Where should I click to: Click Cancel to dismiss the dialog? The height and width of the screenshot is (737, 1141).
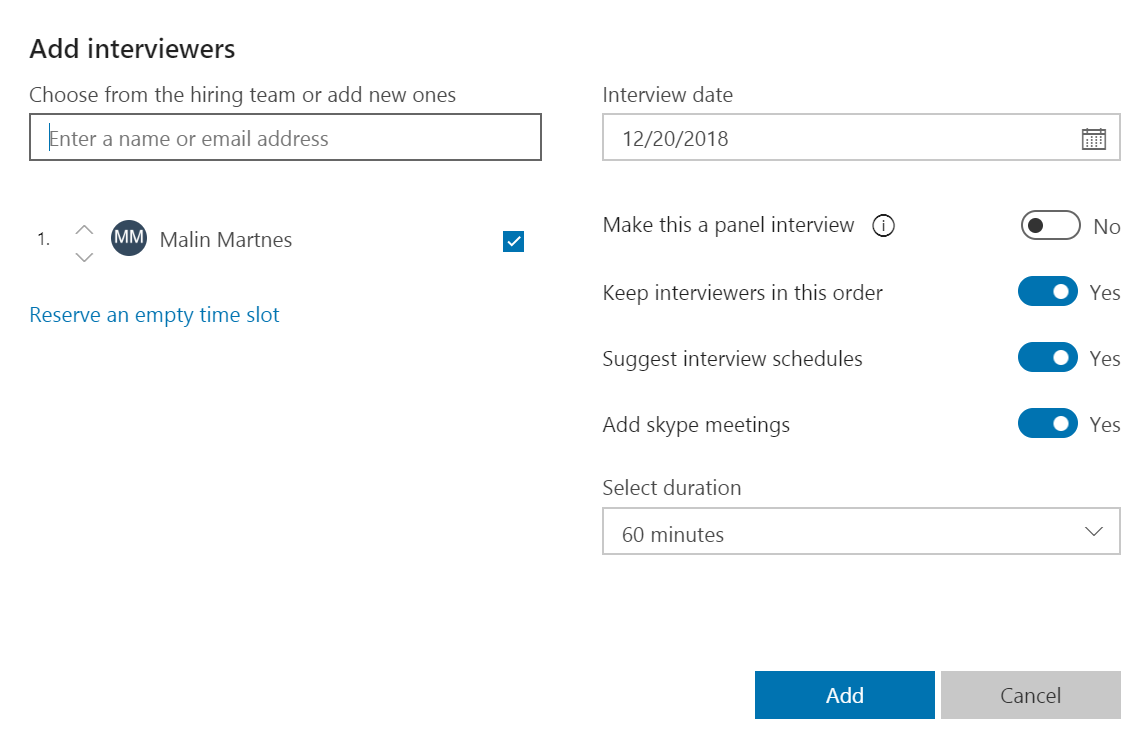point(1030,695)
